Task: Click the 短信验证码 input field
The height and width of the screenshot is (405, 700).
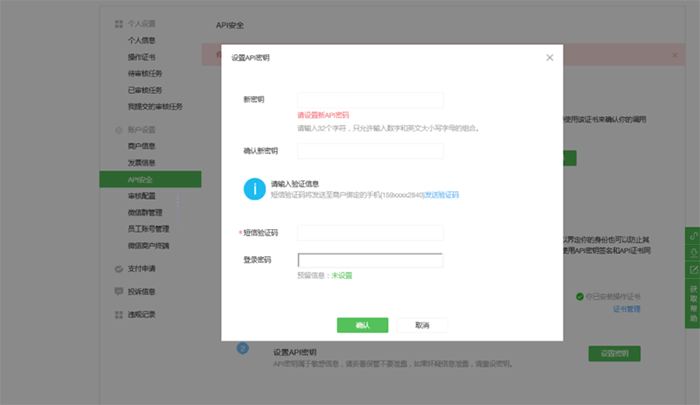Action: (370, 233)
